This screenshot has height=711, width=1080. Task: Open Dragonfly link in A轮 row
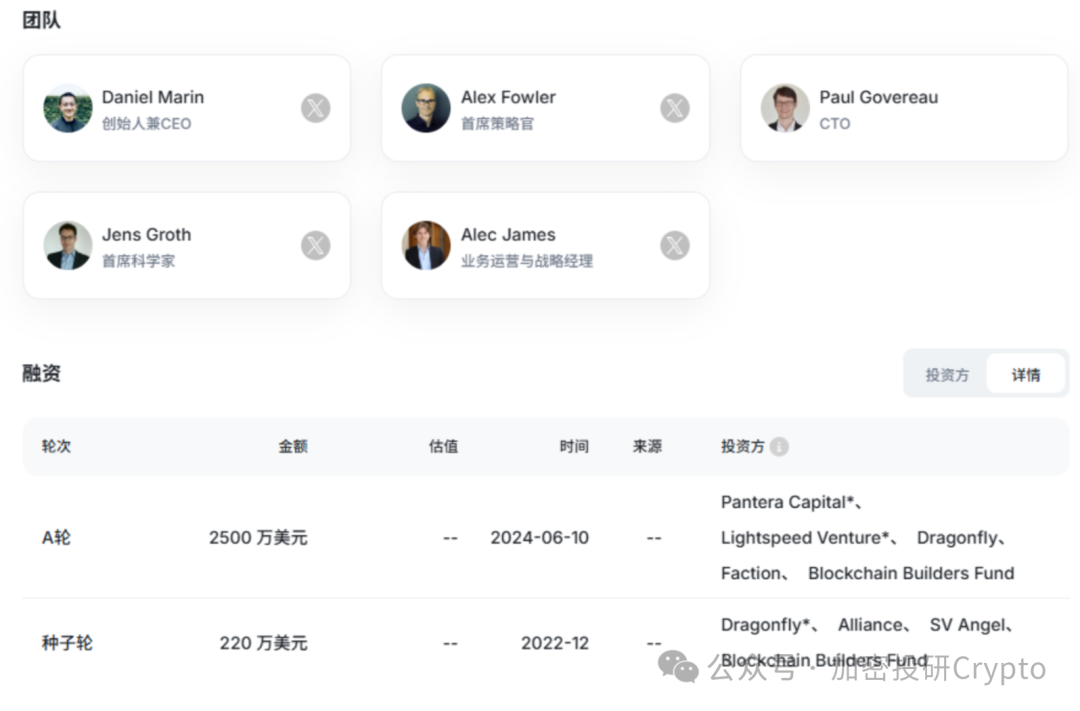tap(957, 538)
